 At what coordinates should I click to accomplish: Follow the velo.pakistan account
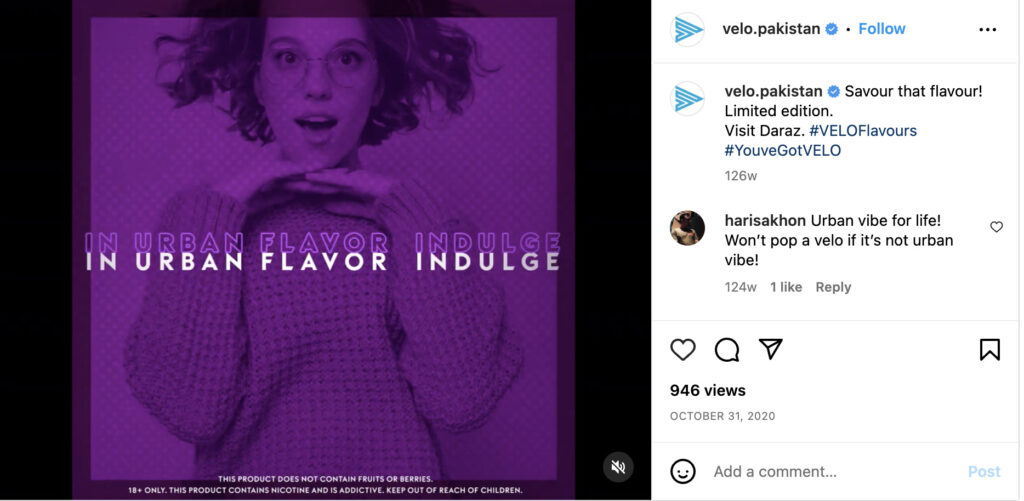pos(882,29)
